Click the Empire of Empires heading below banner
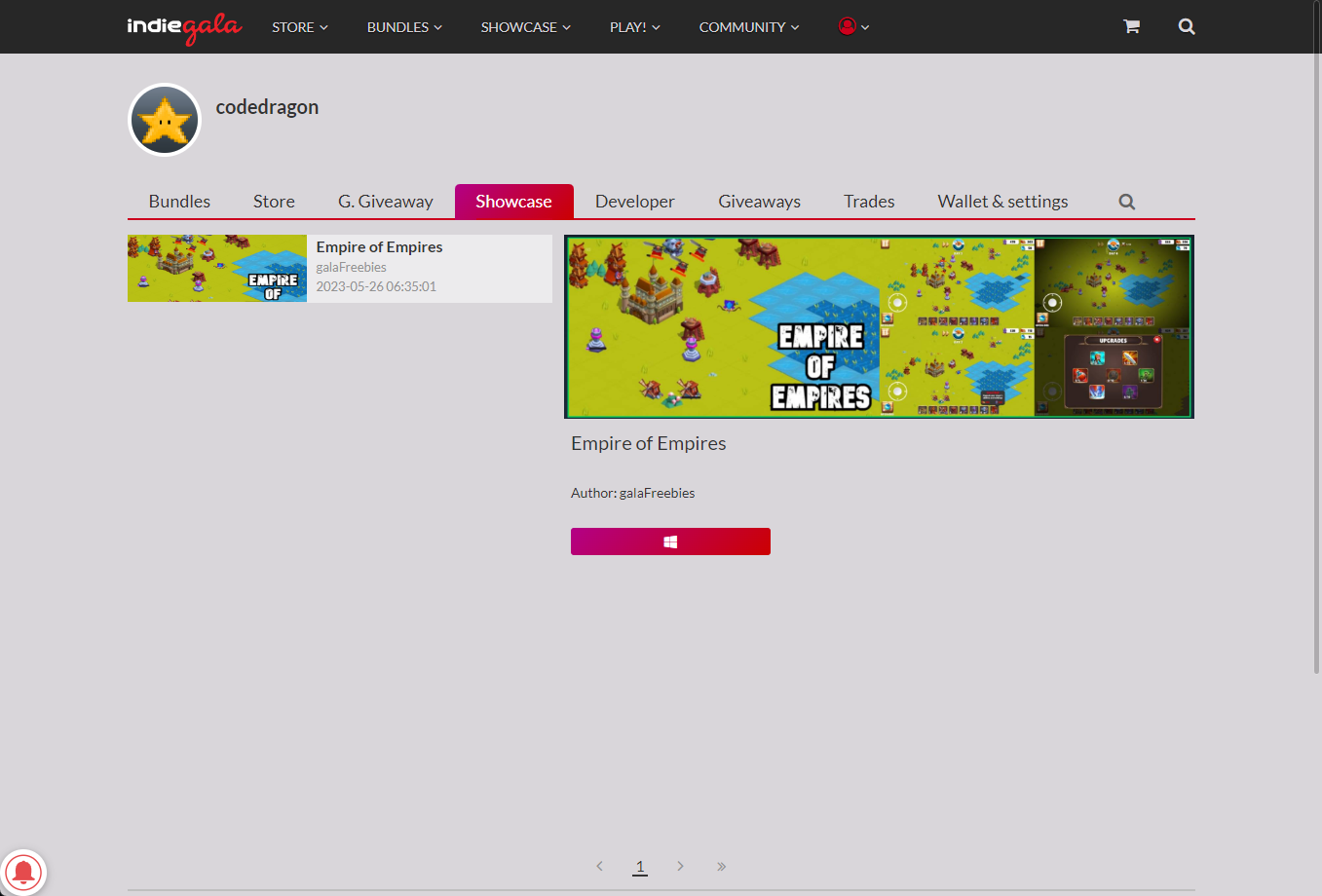 pyautogui.click(x=649, y=443)
